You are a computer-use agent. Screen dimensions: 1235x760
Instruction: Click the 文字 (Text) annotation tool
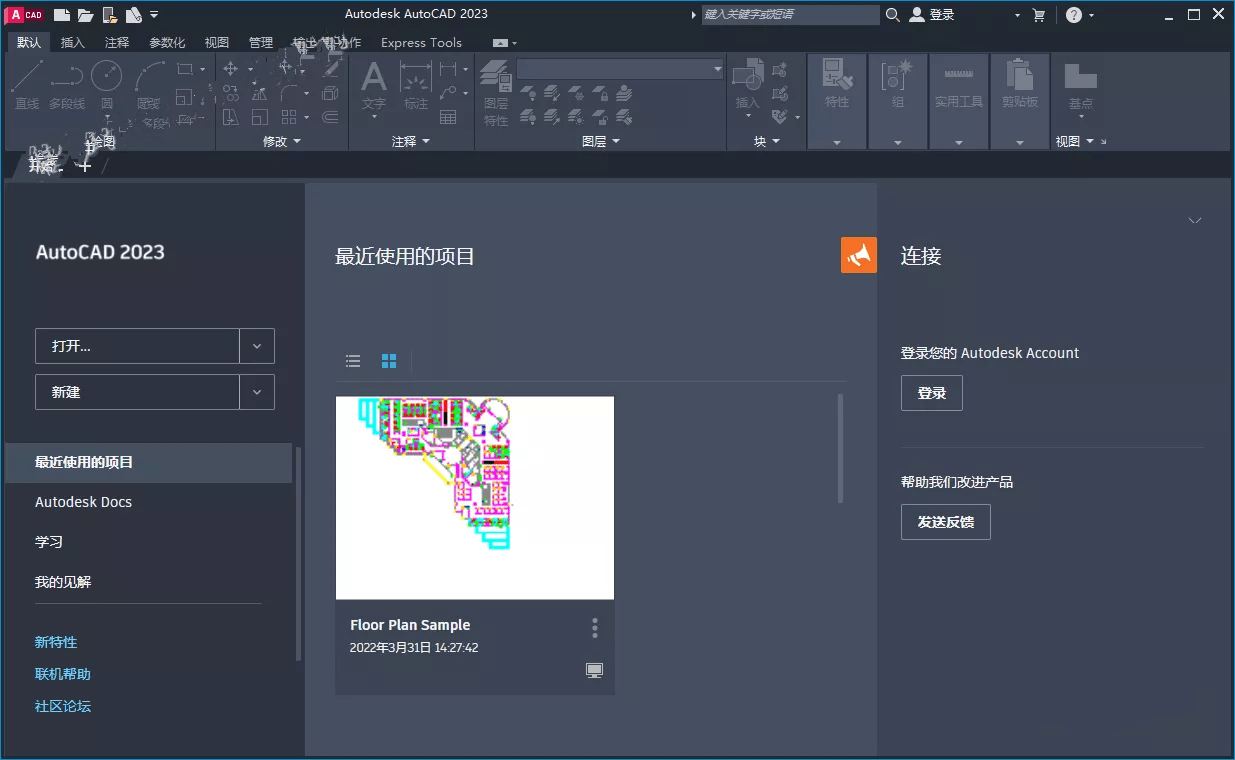tap(373, 85)
